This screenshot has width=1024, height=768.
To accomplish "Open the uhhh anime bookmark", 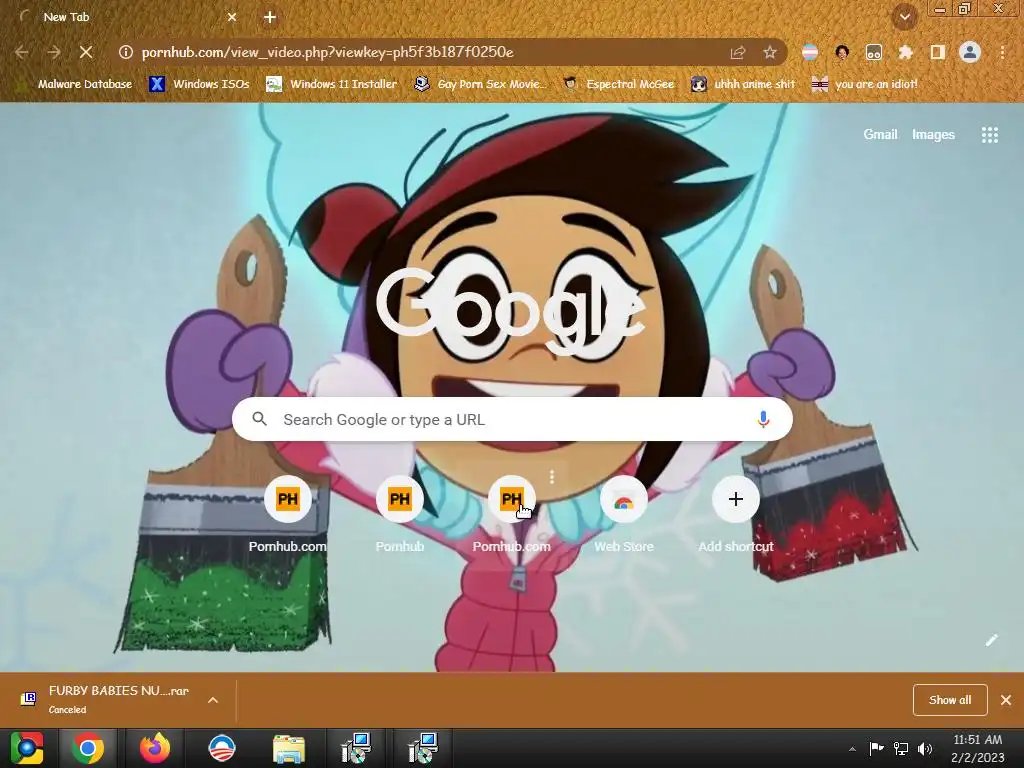I will pos(743,84).
